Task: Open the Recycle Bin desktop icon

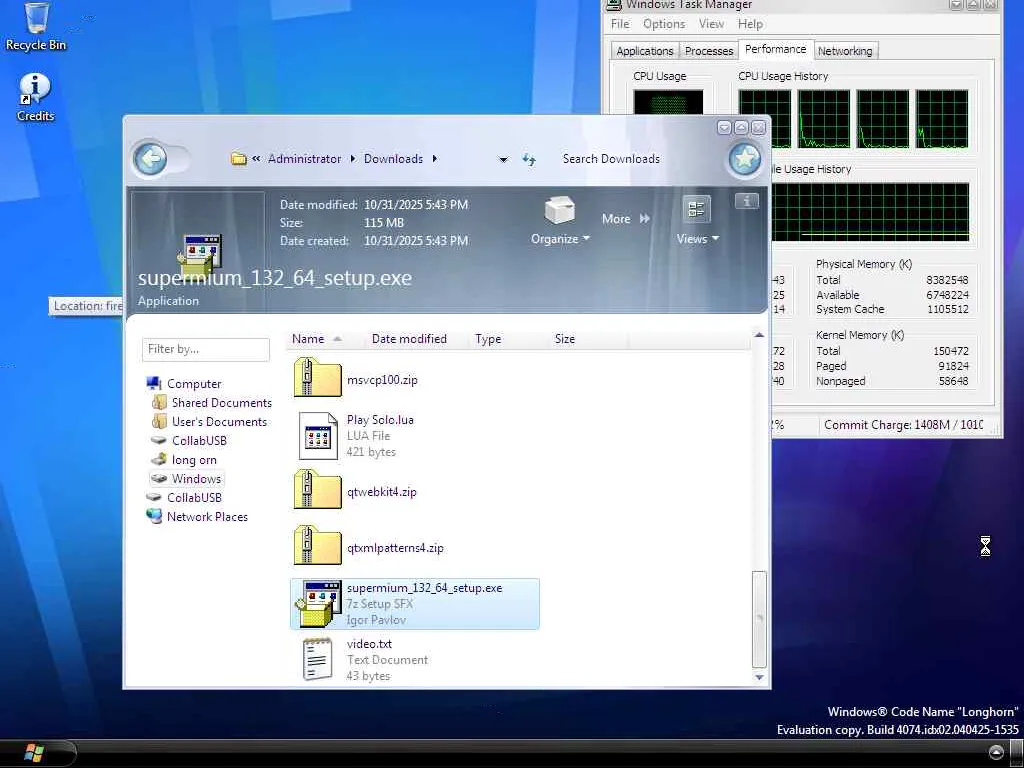Action: click(36, 26)
